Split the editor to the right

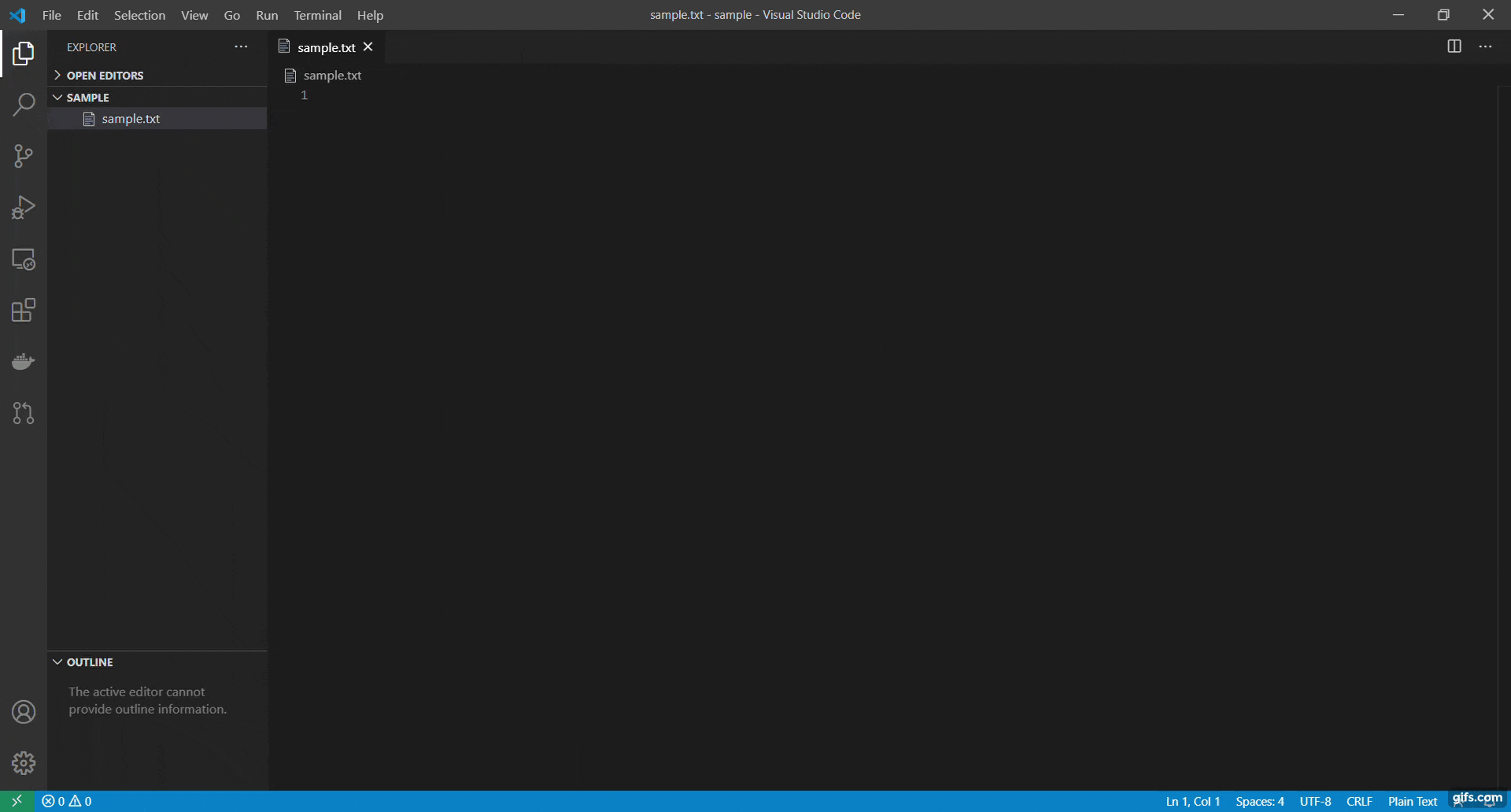(1454, 46)
